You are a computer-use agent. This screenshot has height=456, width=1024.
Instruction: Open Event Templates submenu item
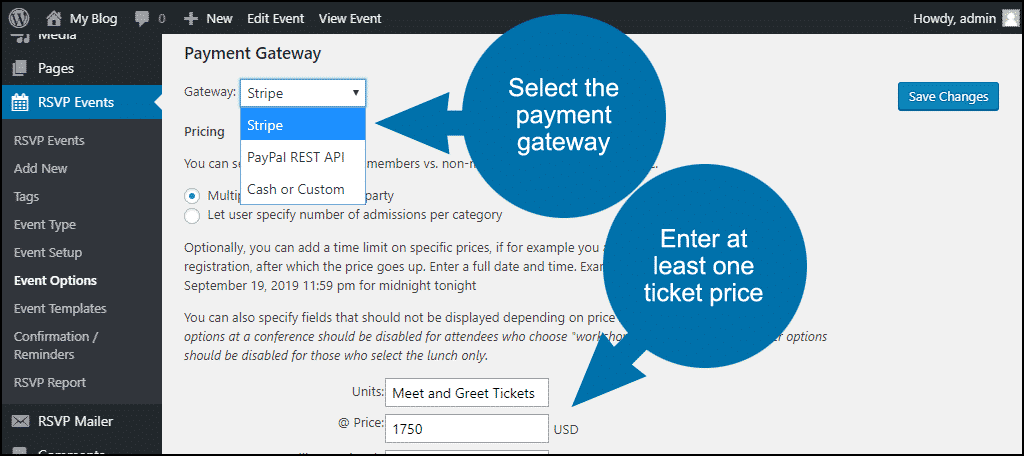coord(60,308)
